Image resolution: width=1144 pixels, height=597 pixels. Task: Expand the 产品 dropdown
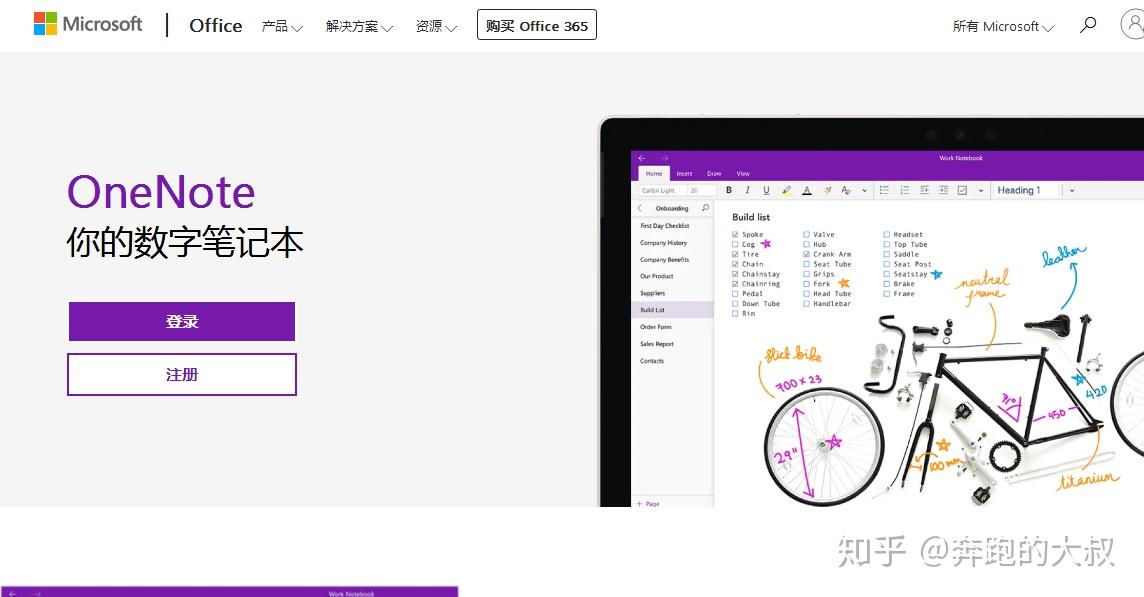[x=281, y=27]
